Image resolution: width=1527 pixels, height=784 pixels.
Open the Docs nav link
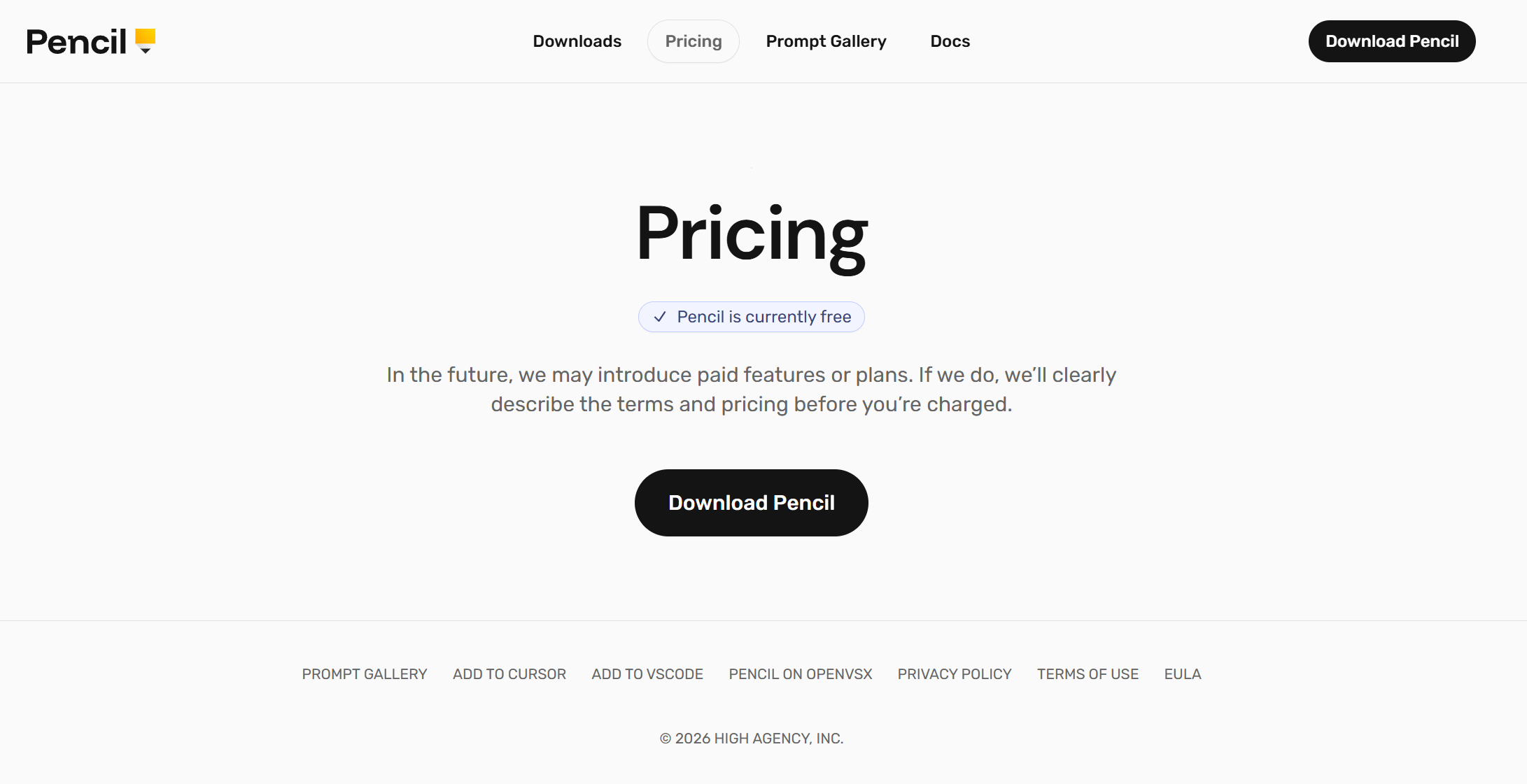pyautogui.click(x=950, y=41)
